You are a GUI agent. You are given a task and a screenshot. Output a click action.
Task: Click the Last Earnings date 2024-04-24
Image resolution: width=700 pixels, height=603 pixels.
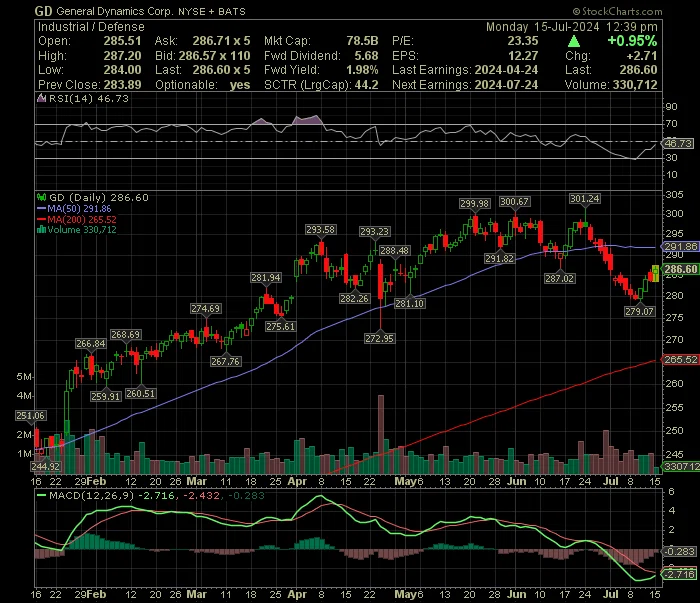pyautogui.click(x=506, y=70)
